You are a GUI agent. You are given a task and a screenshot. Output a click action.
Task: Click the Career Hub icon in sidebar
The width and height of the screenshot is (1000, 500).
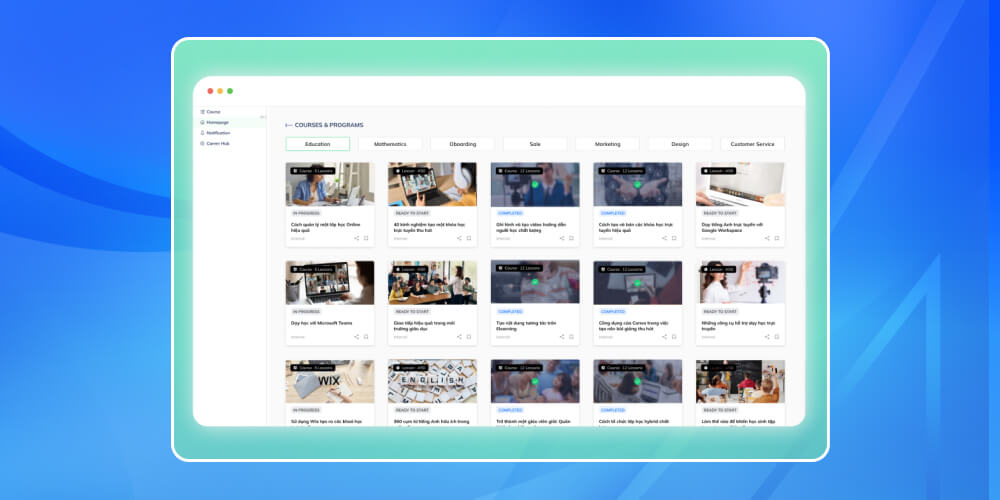(x=202, y=143)
